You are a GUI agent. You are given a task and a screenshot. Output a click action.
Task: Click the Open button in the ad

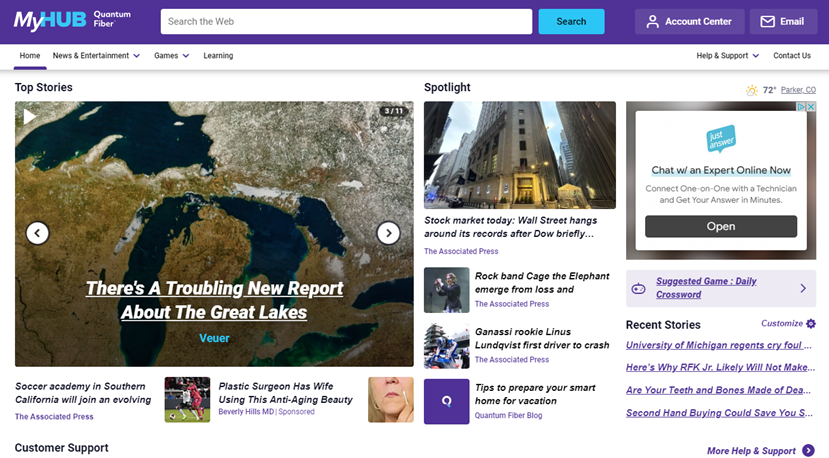(721, 226)
